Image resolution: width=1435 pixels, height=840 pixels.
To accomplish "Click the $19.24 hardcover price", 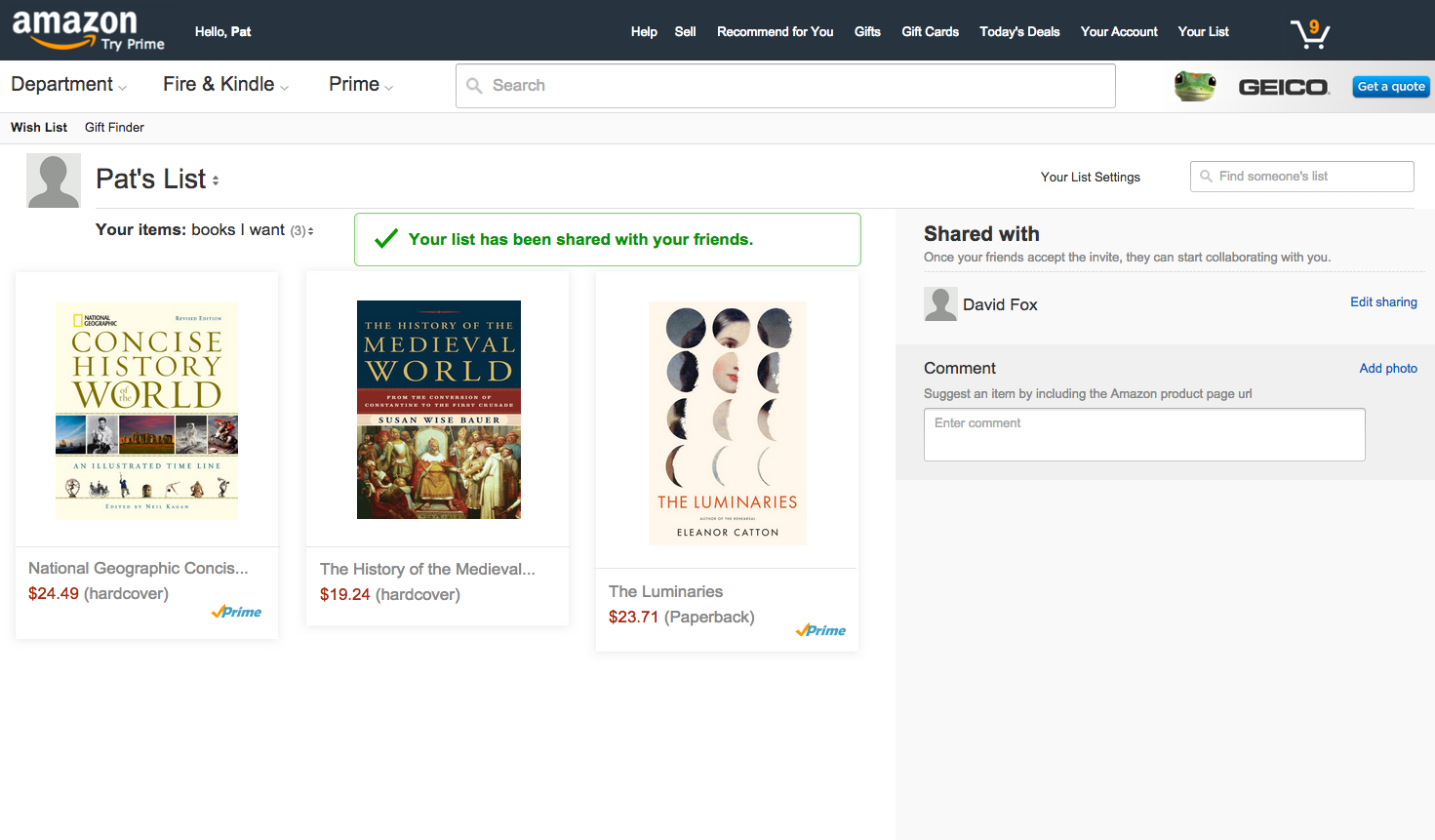I will tap(390, 594).
